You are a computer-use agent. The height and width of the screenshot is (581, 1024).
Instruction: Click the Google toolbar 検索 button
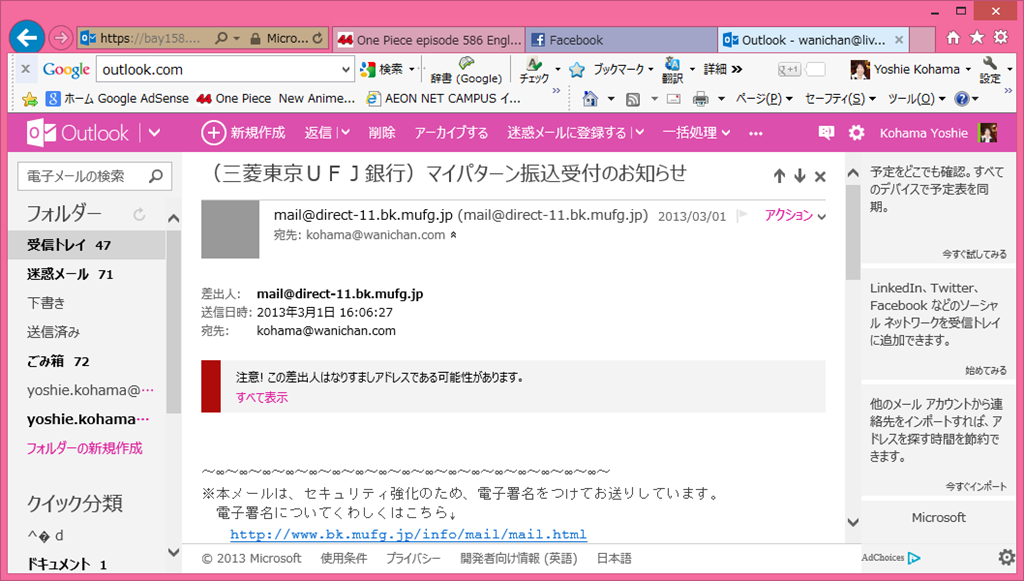pos(388,69)
